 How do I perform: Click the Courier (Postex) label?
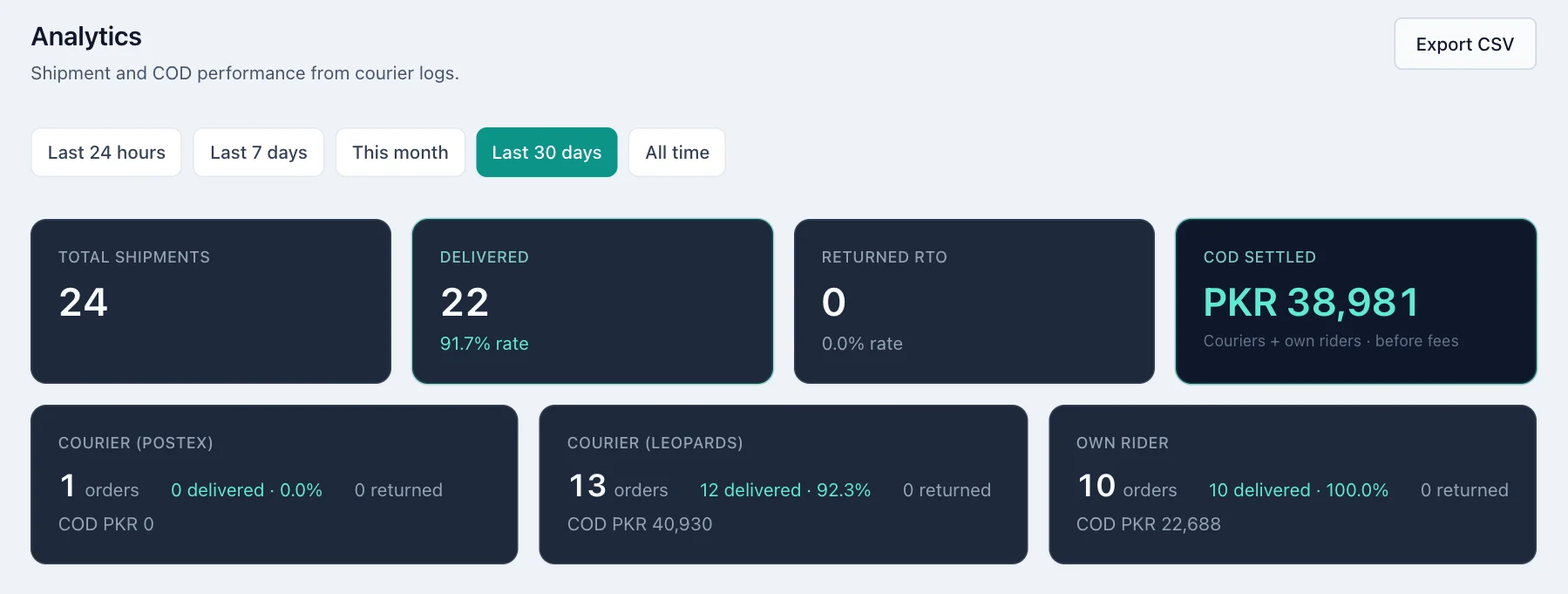tap(136, 443)
